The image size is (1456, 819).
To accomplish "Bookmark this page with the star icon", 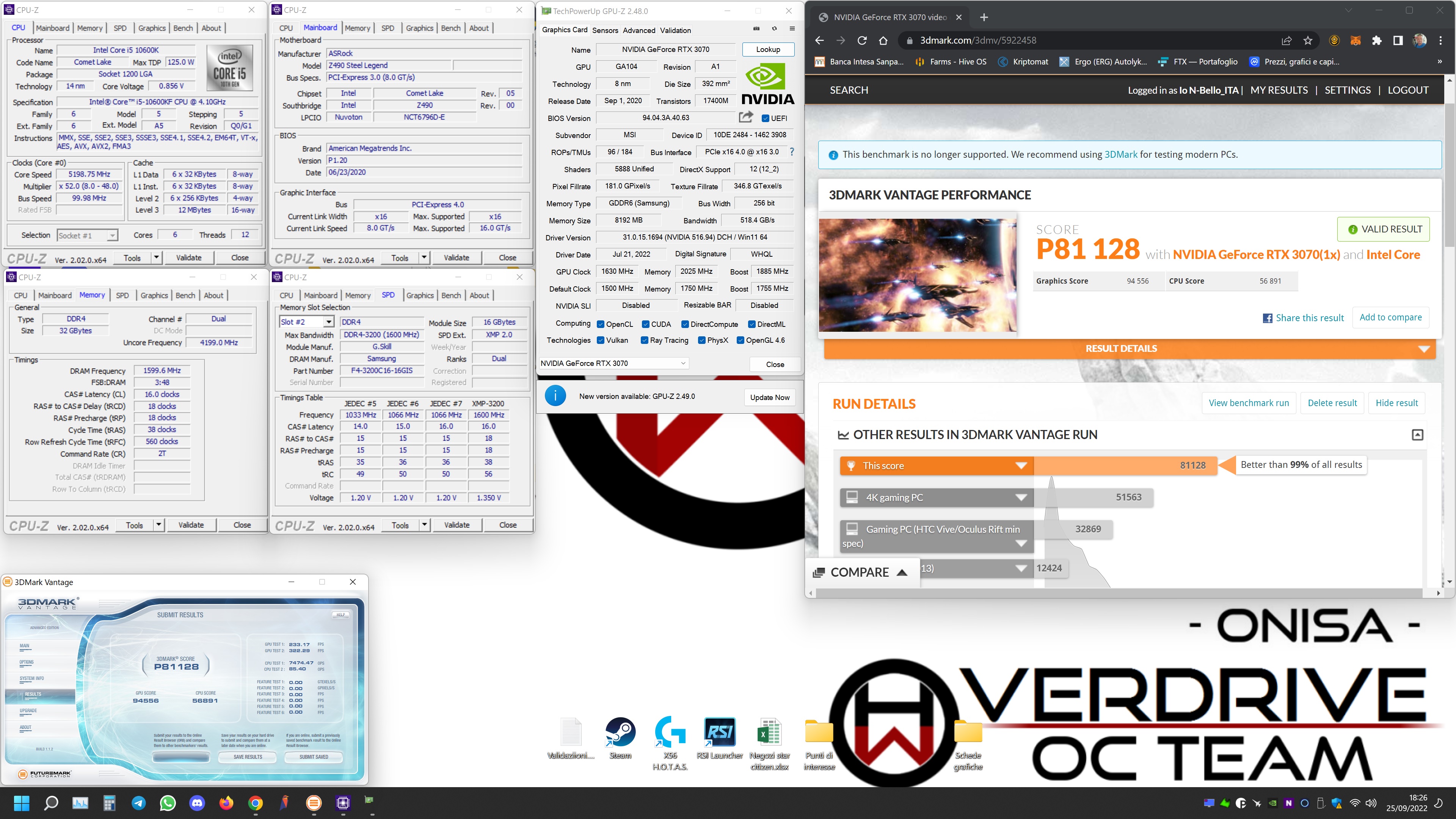I will pyautogui.click(x=1308, y=40).
